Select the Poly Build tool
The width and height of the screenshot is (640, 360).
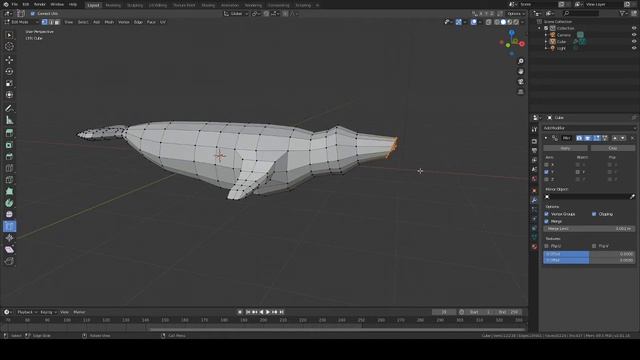pos(9,191)
